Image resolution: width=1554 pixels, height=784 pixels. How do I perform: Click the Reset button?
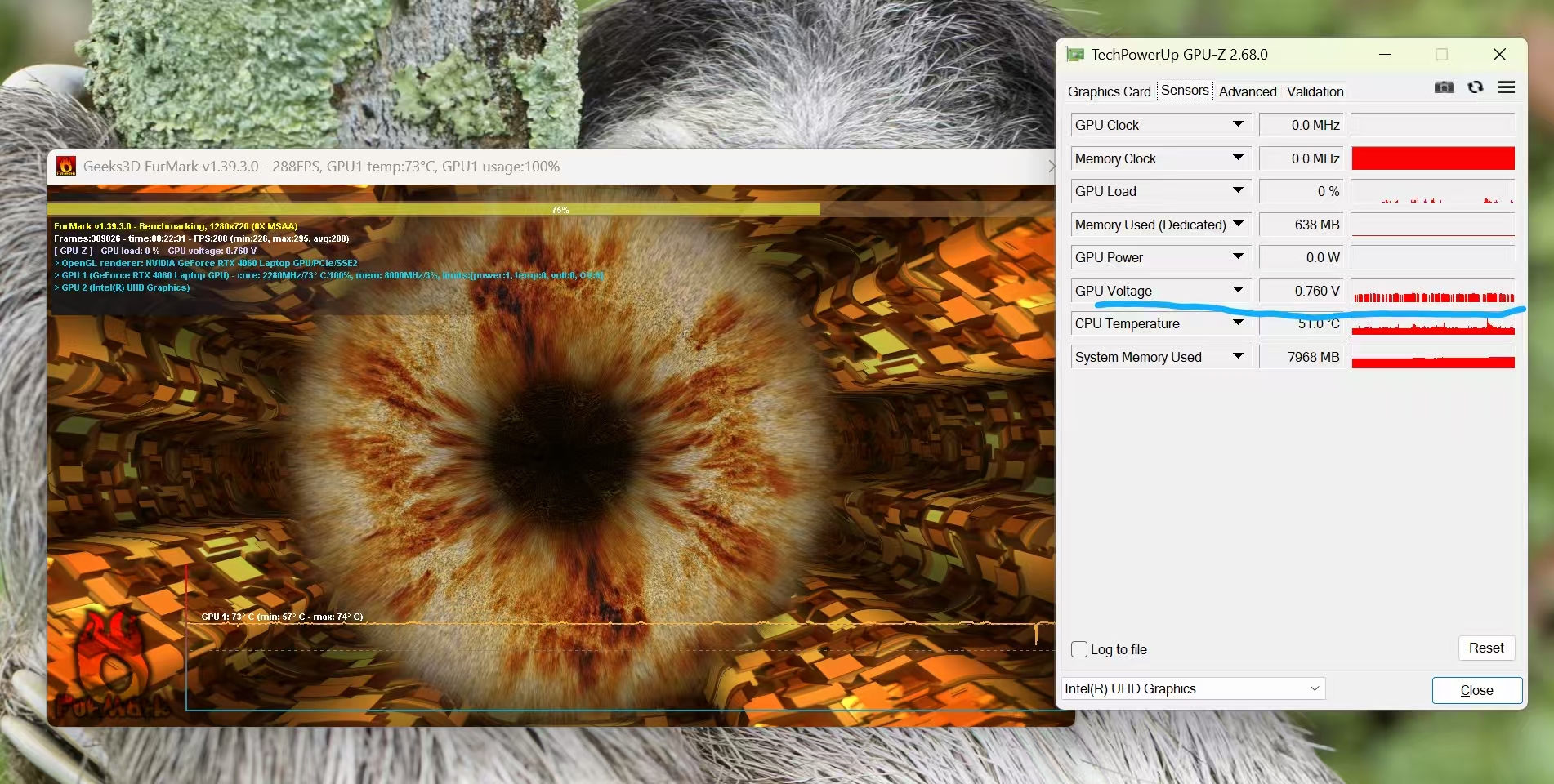(x=1486, y=648)
